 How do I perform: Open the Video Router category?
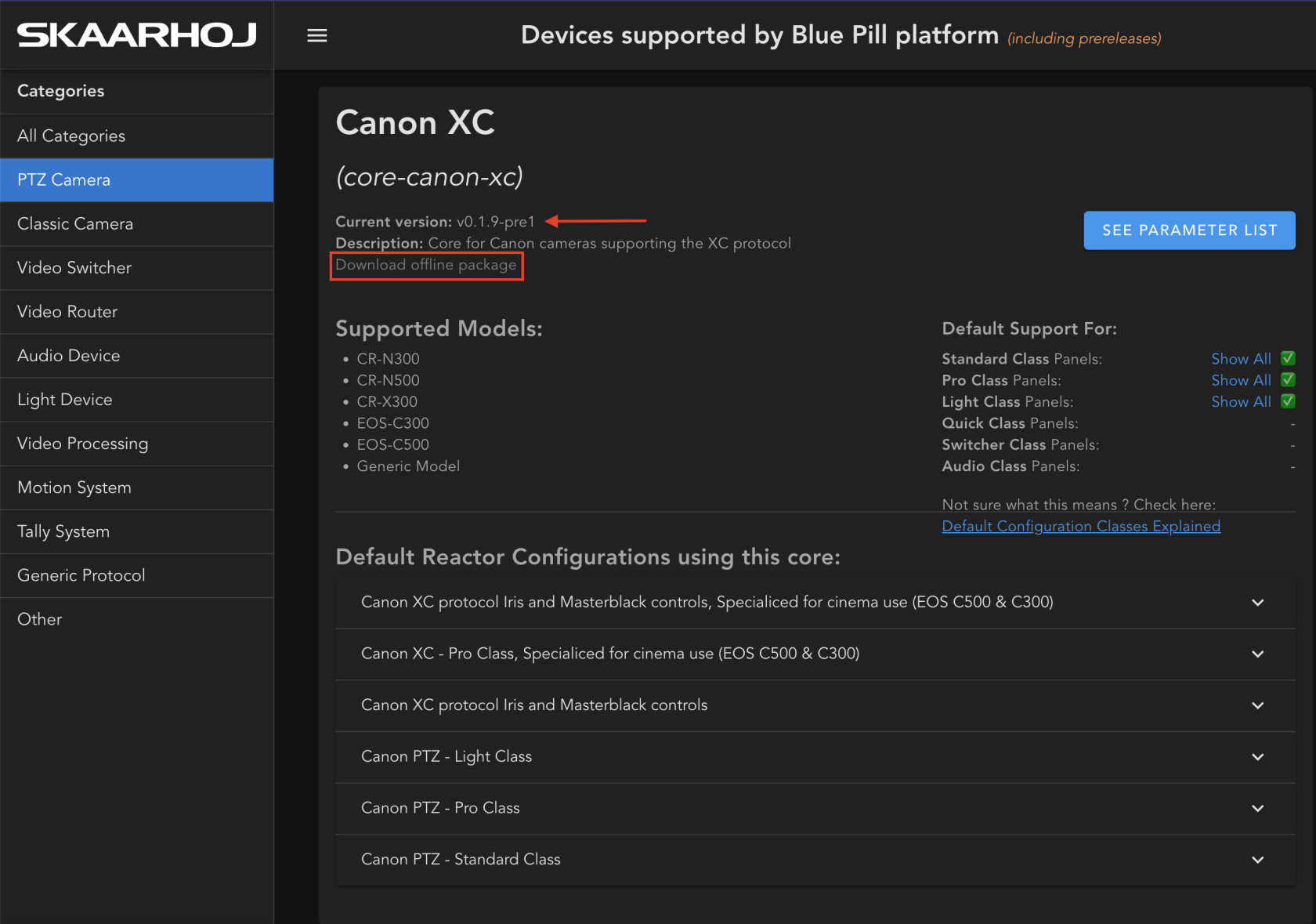(x=136, y=311)
